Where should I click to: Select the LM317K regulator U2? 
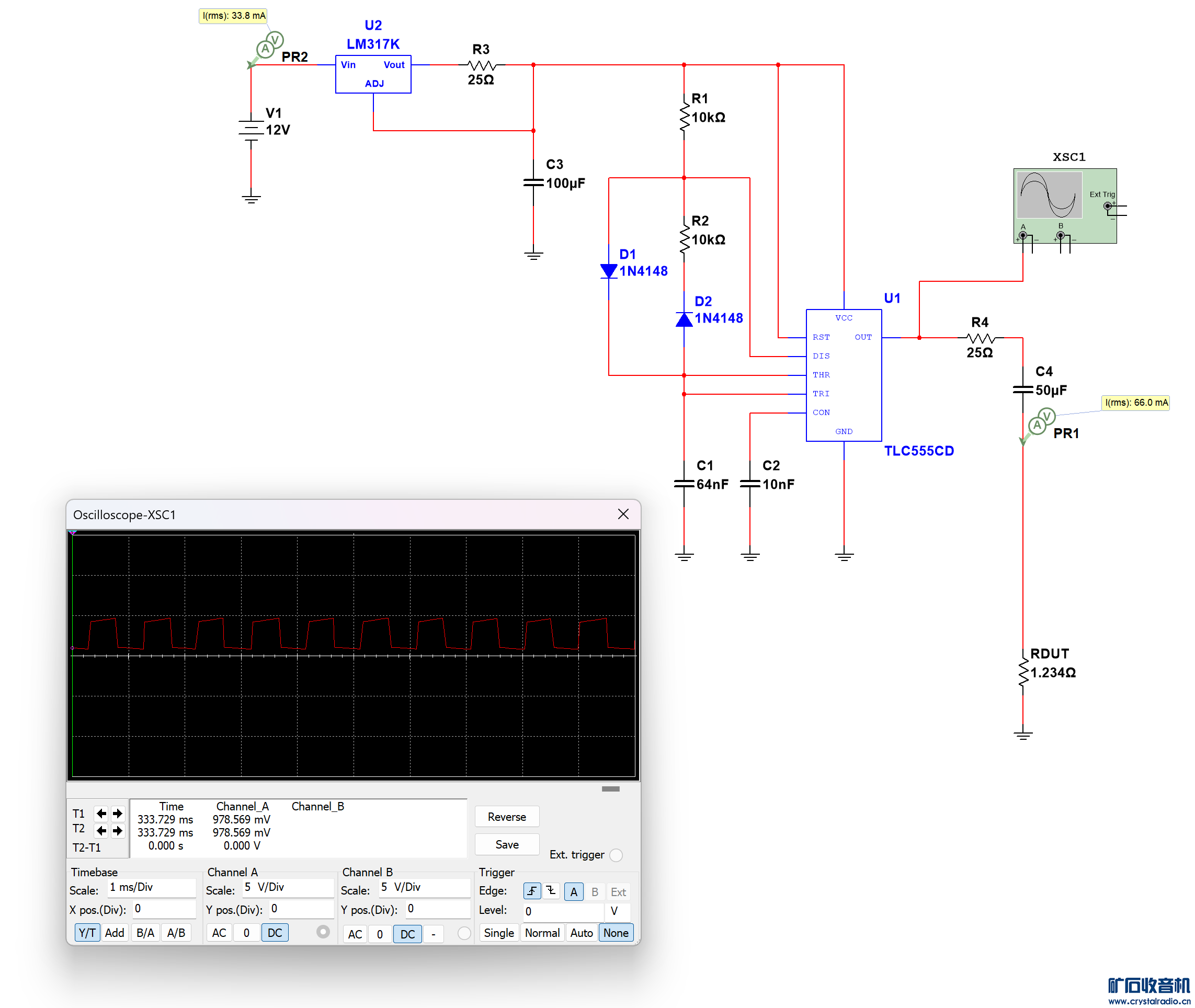372,74
